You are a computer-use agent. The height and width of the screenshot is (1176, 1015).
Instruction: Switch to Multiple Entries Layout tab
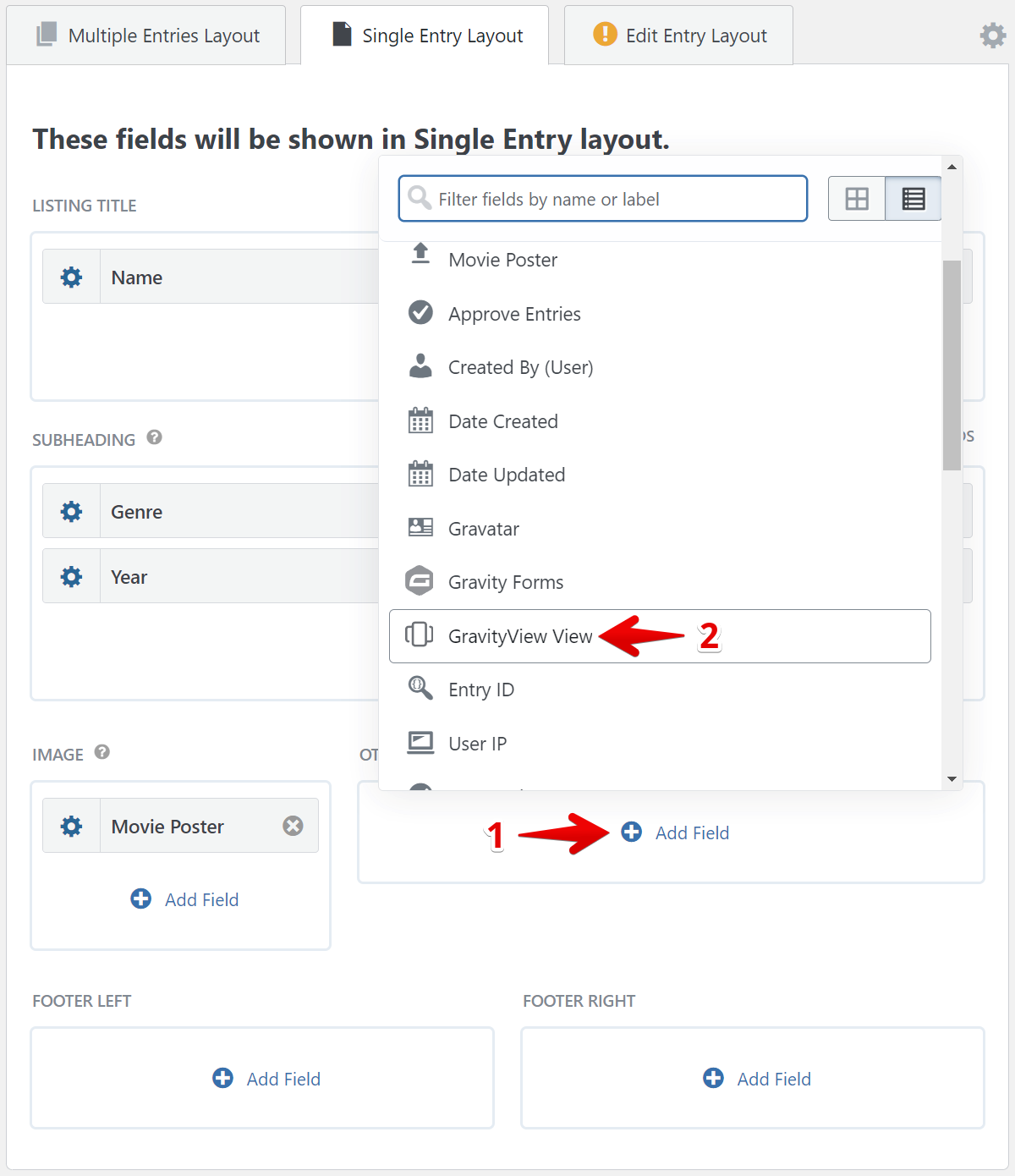point(148,36)
